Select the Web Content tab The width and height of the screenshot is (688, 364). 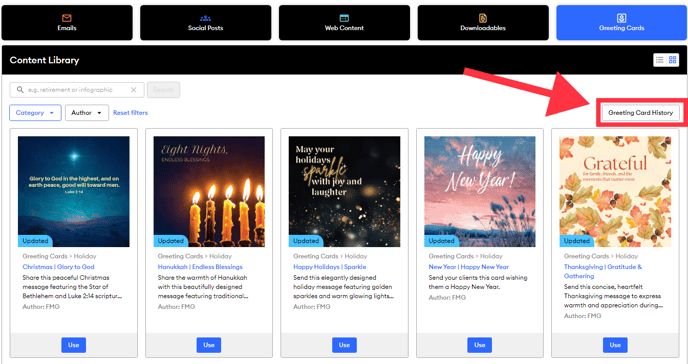coord(344,23)
